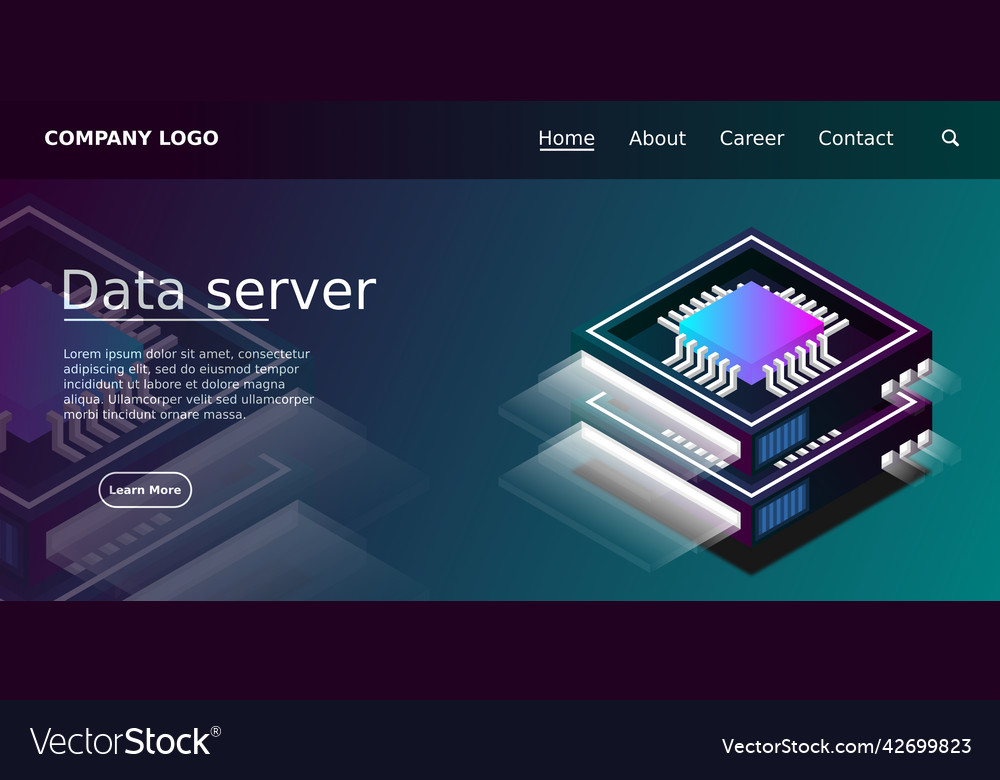
Task: Open the Career menu item
Action: [x=752, y=138]
